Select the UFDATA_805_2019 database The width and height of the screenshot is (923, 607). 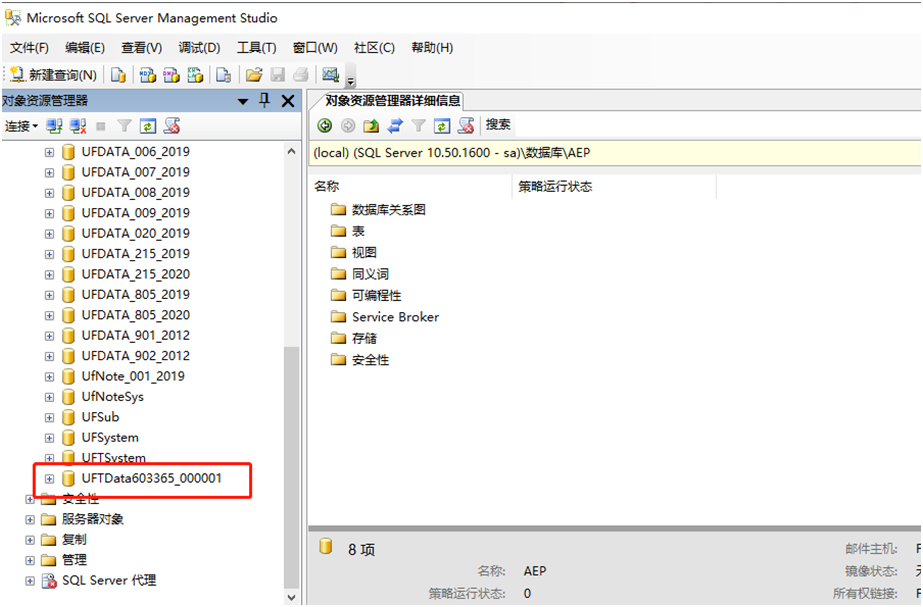point(135,294)
